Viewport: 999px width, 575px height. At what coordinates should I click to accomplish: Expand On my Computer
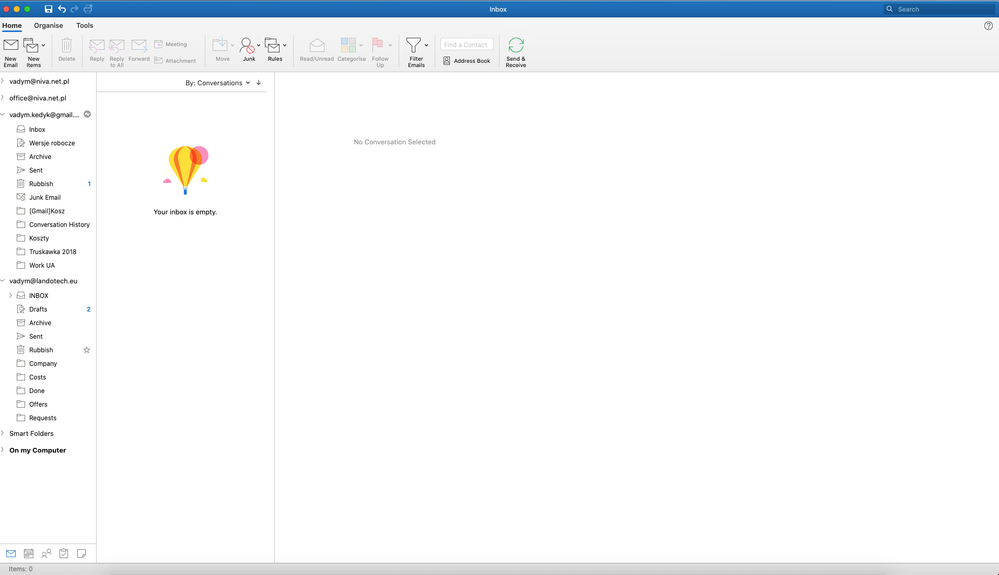click(3, 450)
